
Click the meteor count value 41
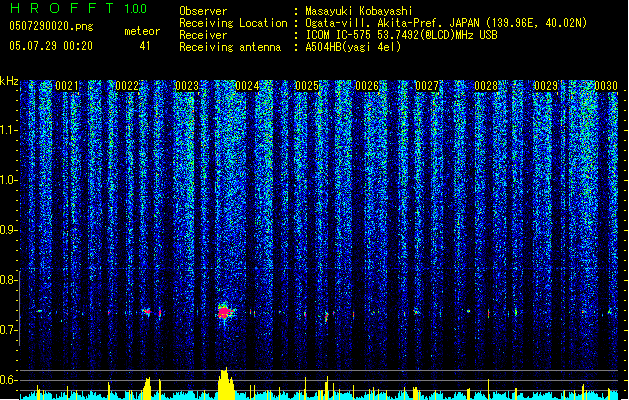click(145, 46)
